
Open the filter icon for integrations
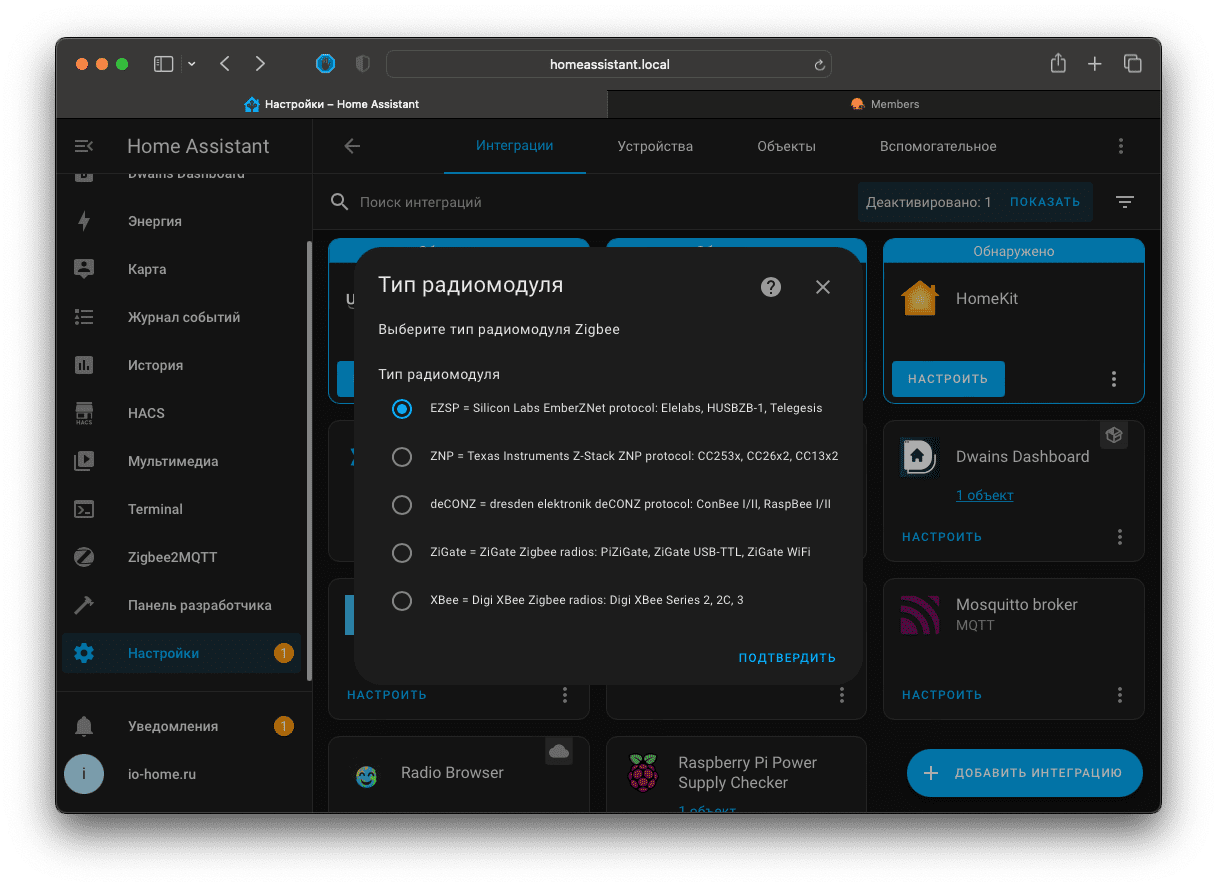pyautogui.click(x=1124, y=202)
